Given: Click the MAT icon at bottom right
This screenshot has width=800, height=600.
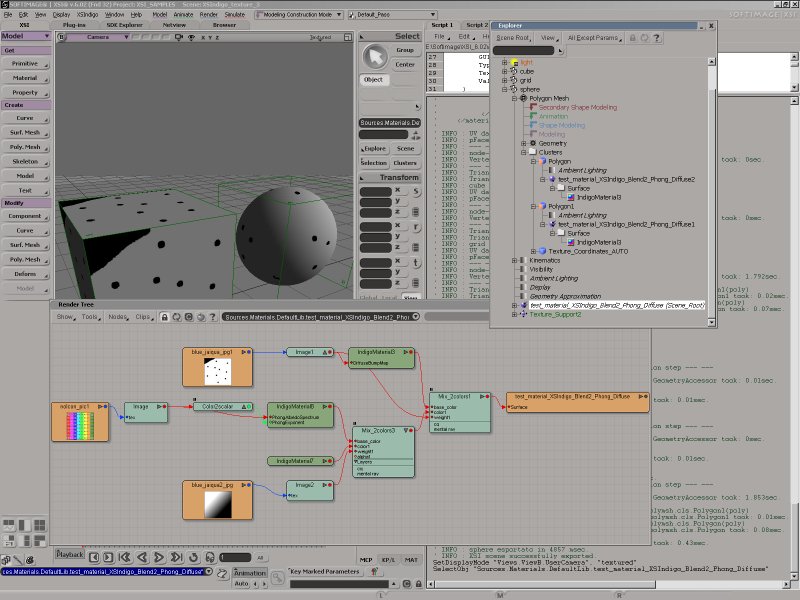Looking at the screenshot, I should (x=410, y=560).
